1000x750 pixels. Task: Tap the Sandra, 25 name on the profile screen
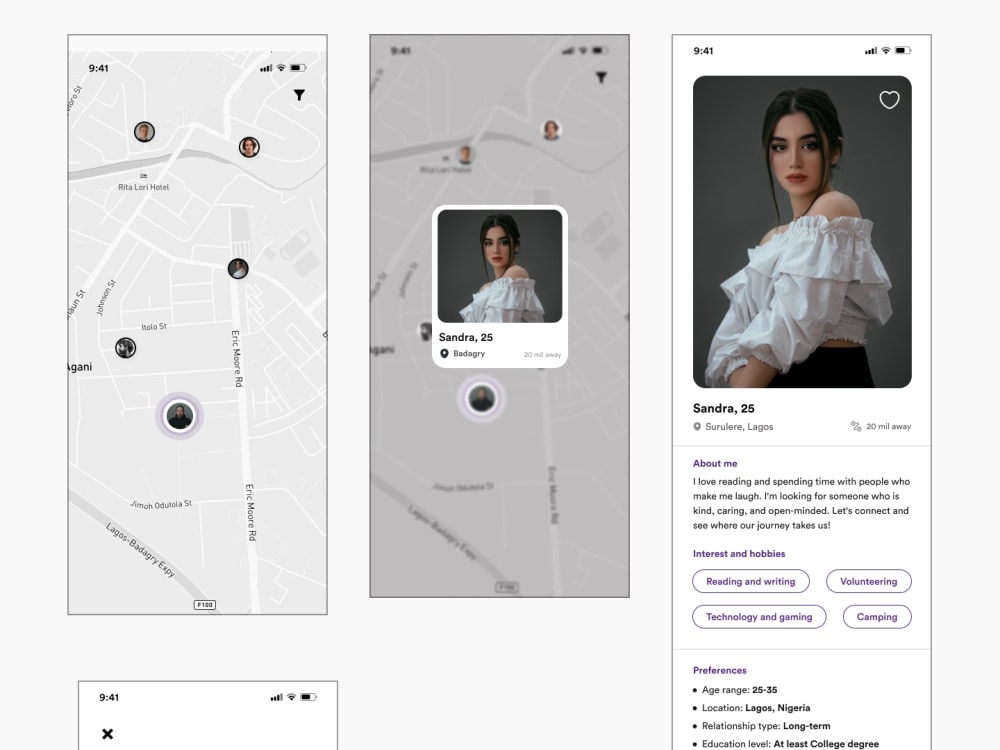coord(724,409)
